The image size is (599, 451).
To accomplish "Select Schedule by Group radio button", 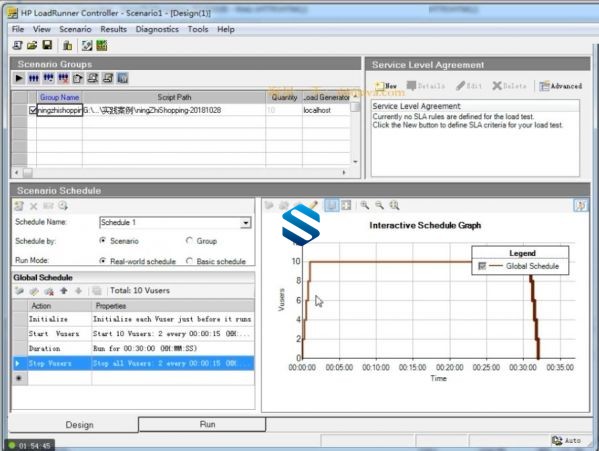I will tap(189, 241).
